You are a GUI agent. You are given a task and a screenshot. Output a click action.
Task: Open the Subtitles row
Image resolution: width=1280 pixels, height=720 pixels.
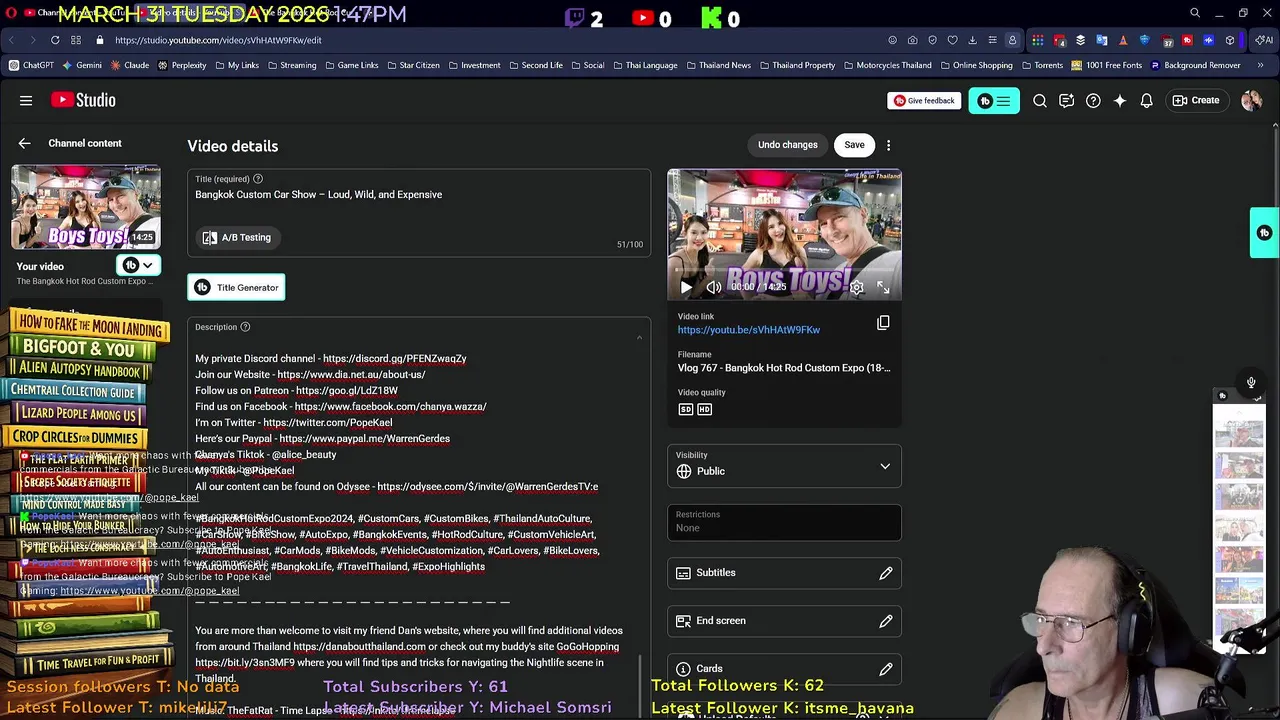[784, 573]
